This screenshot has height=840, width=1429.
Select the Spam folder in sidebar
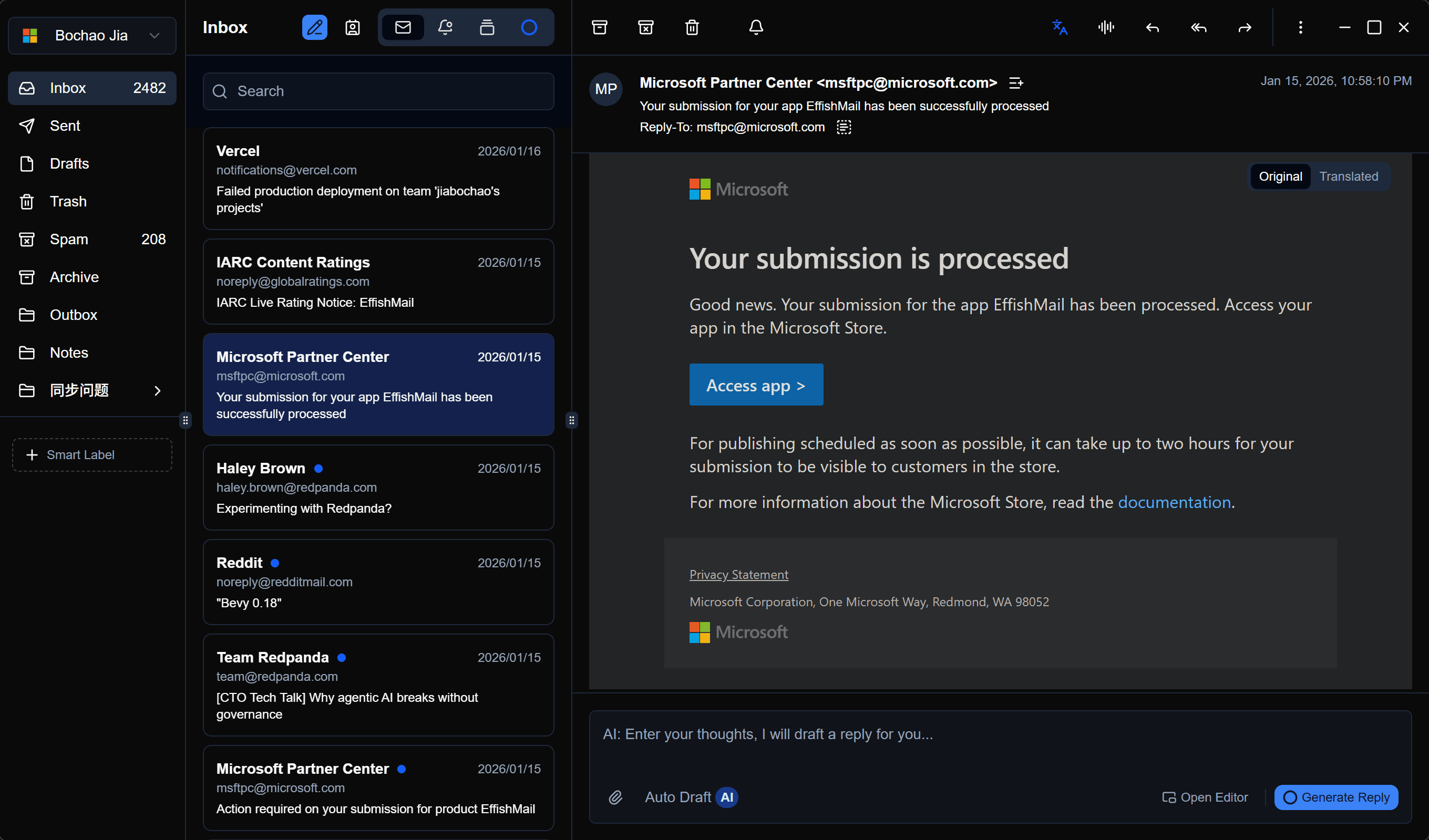click(70, 238)
